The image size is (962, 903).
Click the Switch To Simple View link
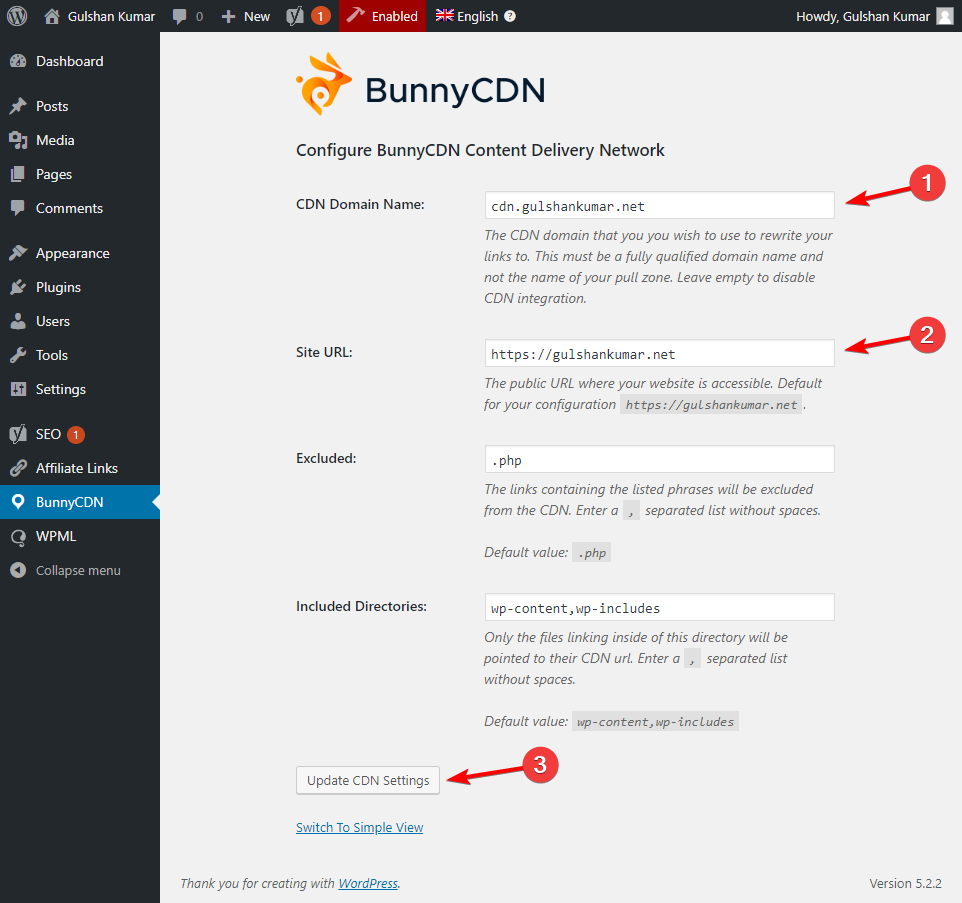[360, 828]
